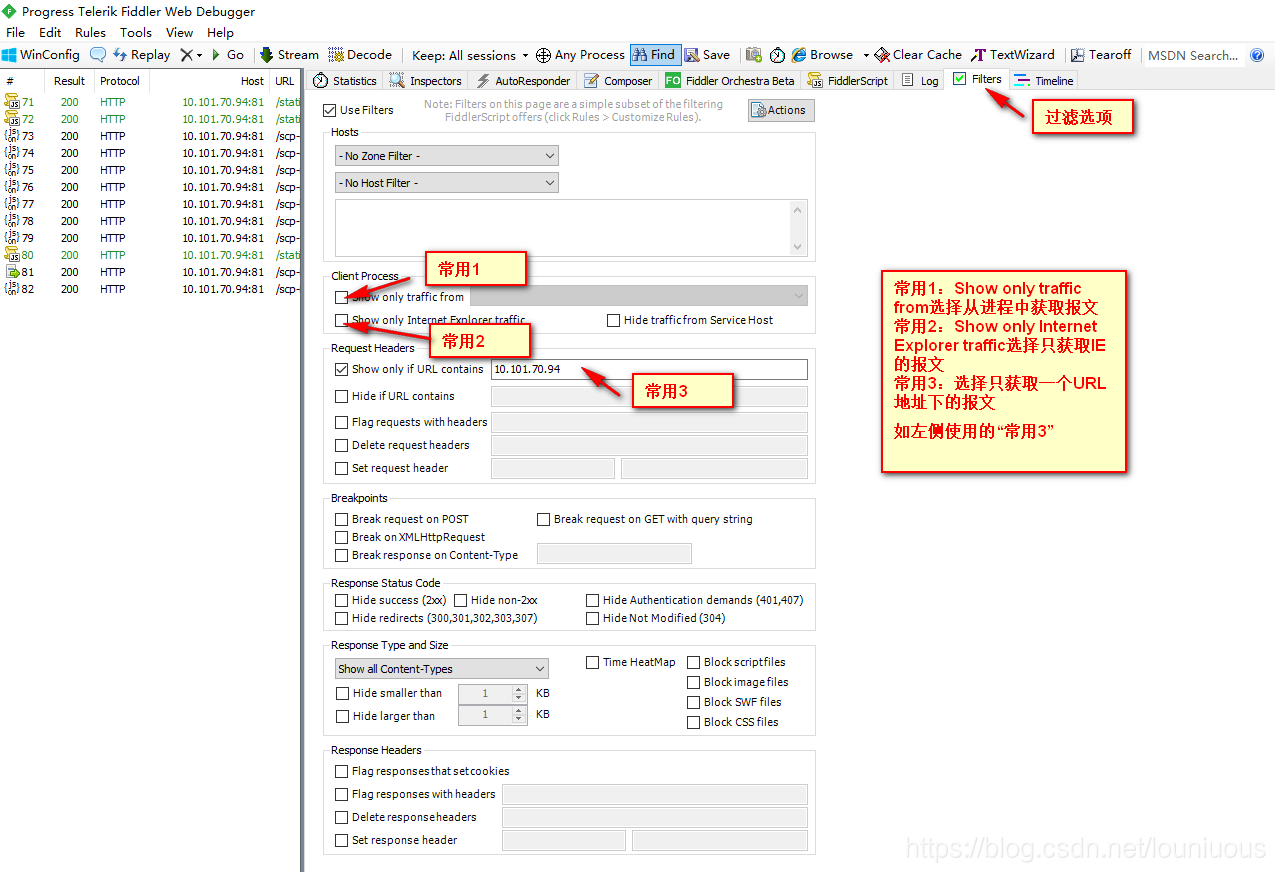Open the FiddlerScript tab

[x=848, y=81]
